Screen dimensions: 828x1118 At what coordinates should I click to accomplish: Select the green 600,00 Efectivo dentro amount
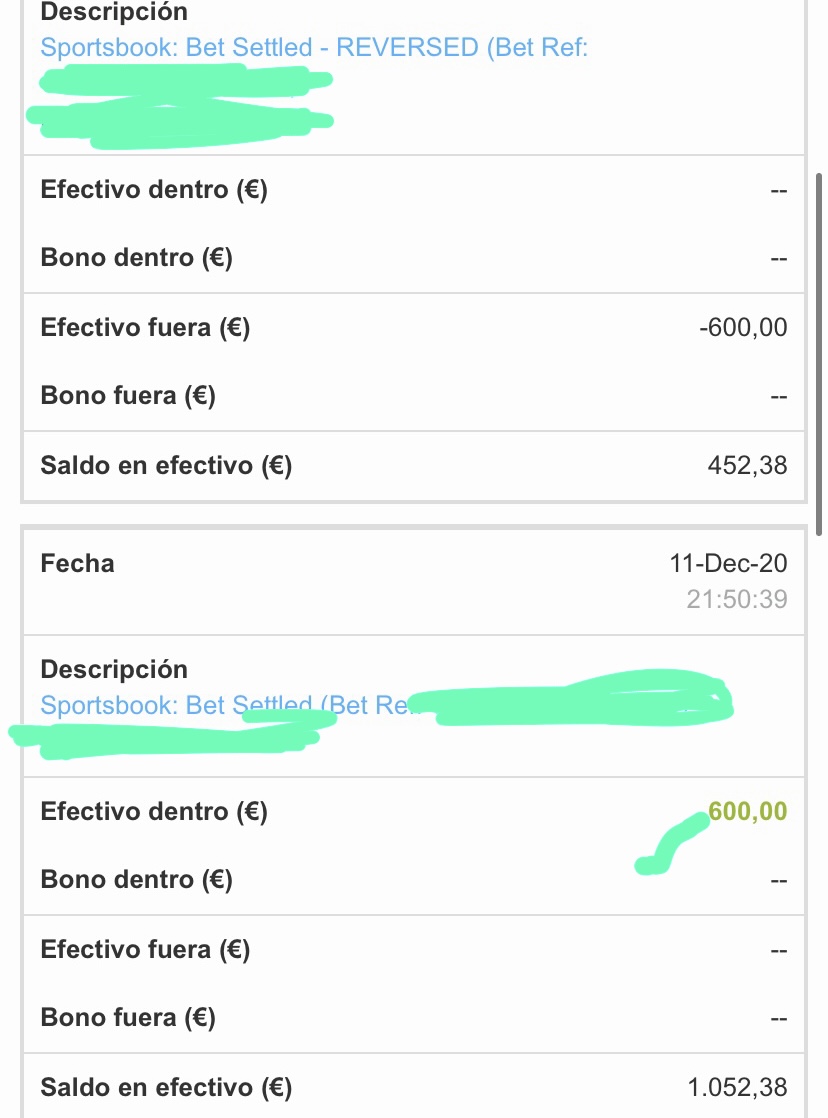click(747, 811)
